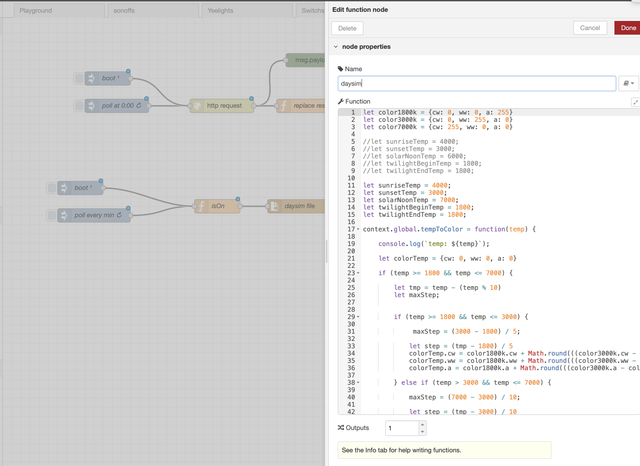Fold the if block at line 29
Screen dimensions: 640x466
coord(358,317)
